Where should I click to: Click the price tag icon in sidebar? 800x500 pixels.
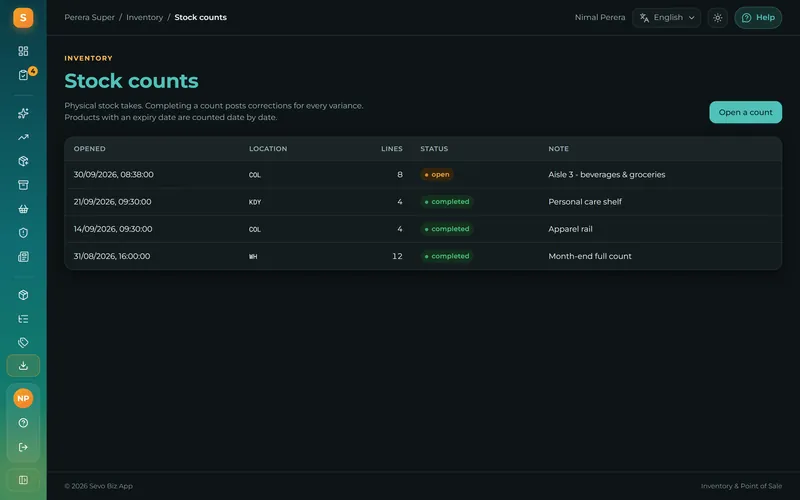(23, 342)
